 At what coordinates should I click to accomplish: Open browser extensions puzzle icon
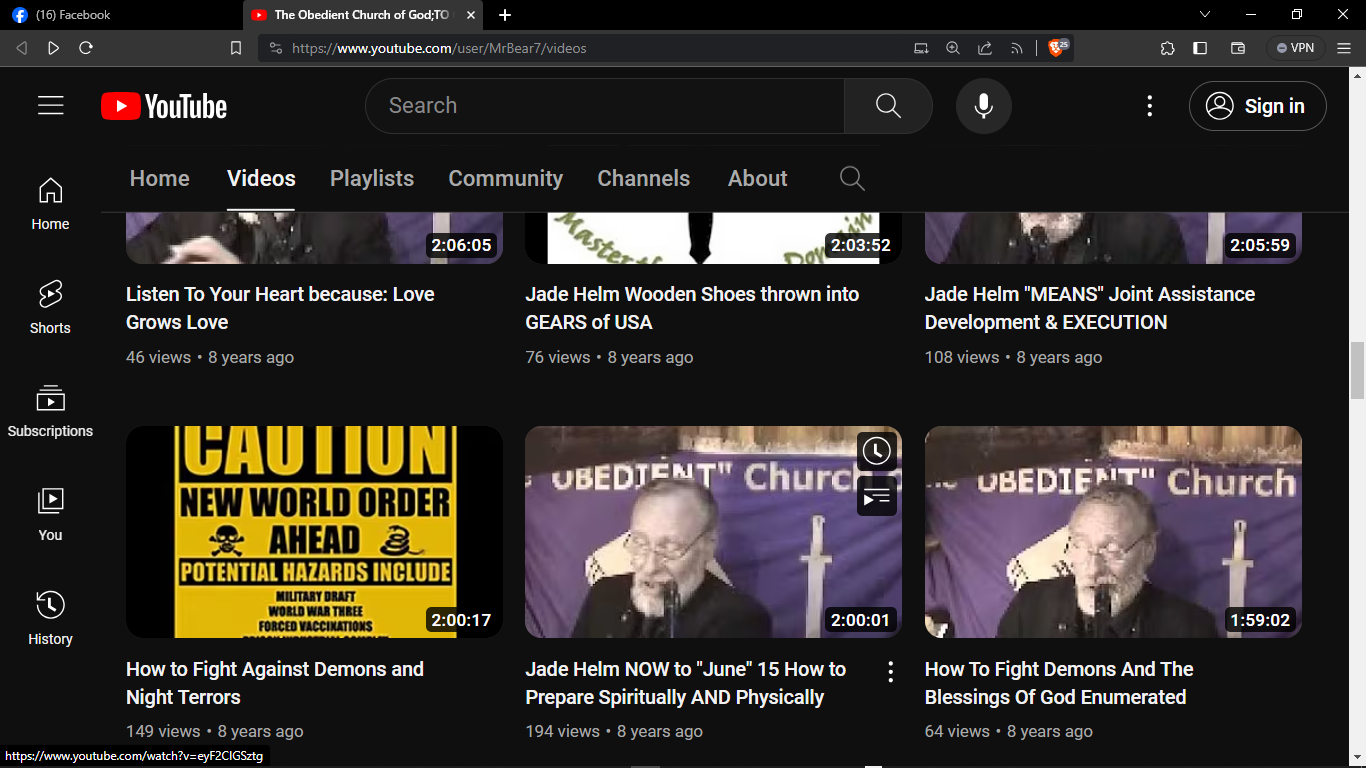point(1167,48)
